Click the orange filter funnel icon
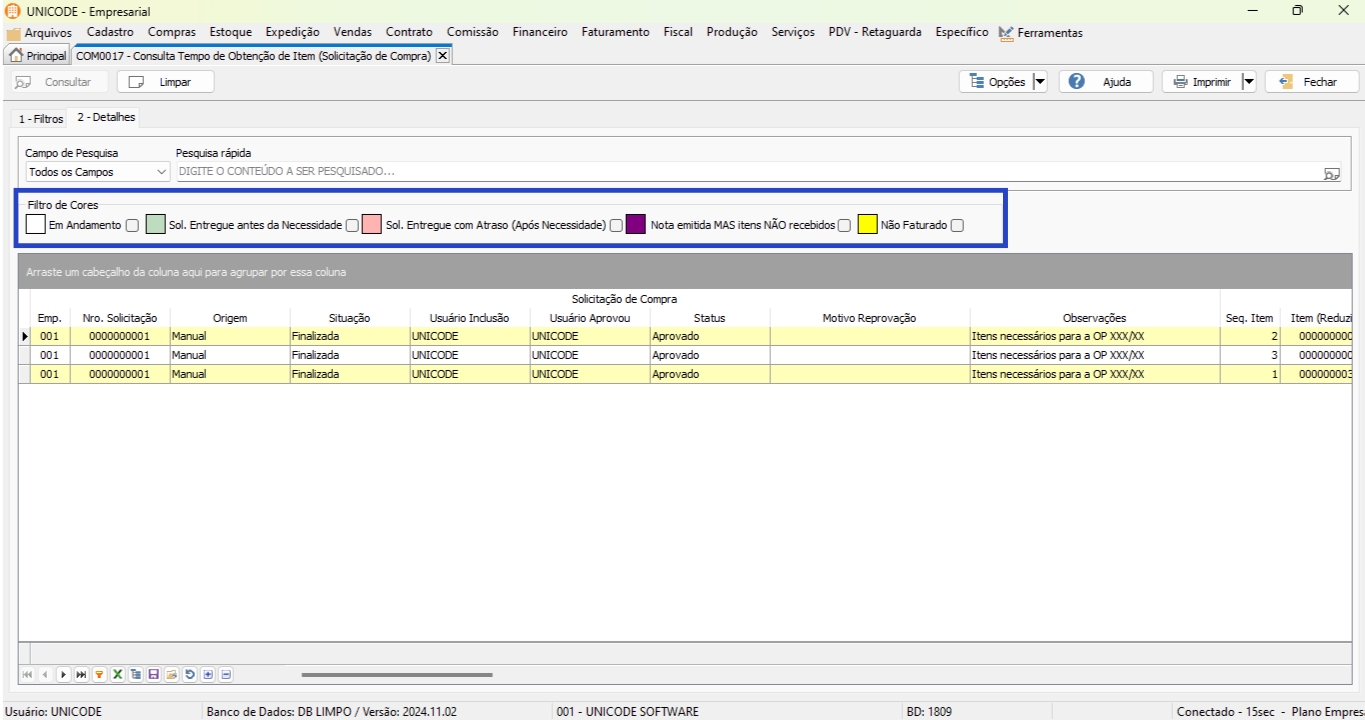This screenshot has width=1365, height=720. 99,675
